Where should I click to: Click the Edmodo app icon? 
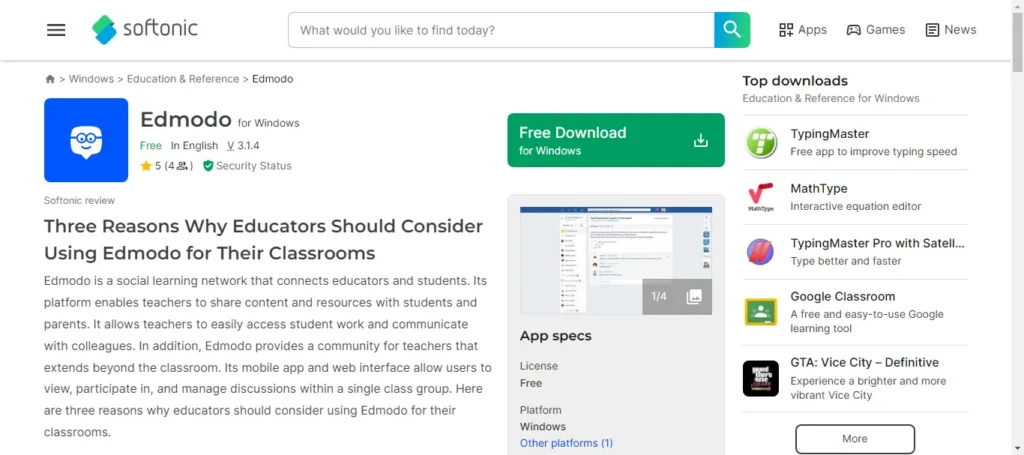coord(86,140)
